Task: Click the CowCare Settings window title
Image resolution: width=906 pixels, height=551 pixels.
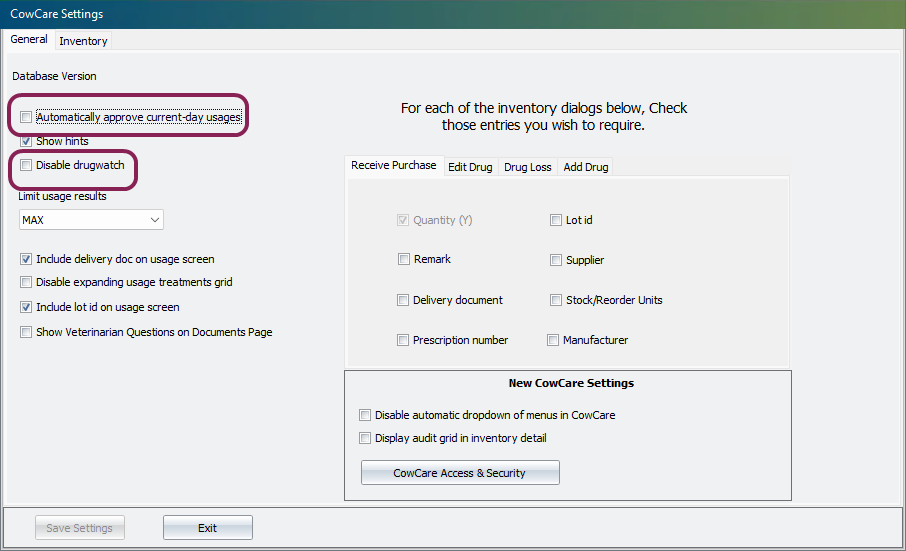Action: (x=57, y=14)
